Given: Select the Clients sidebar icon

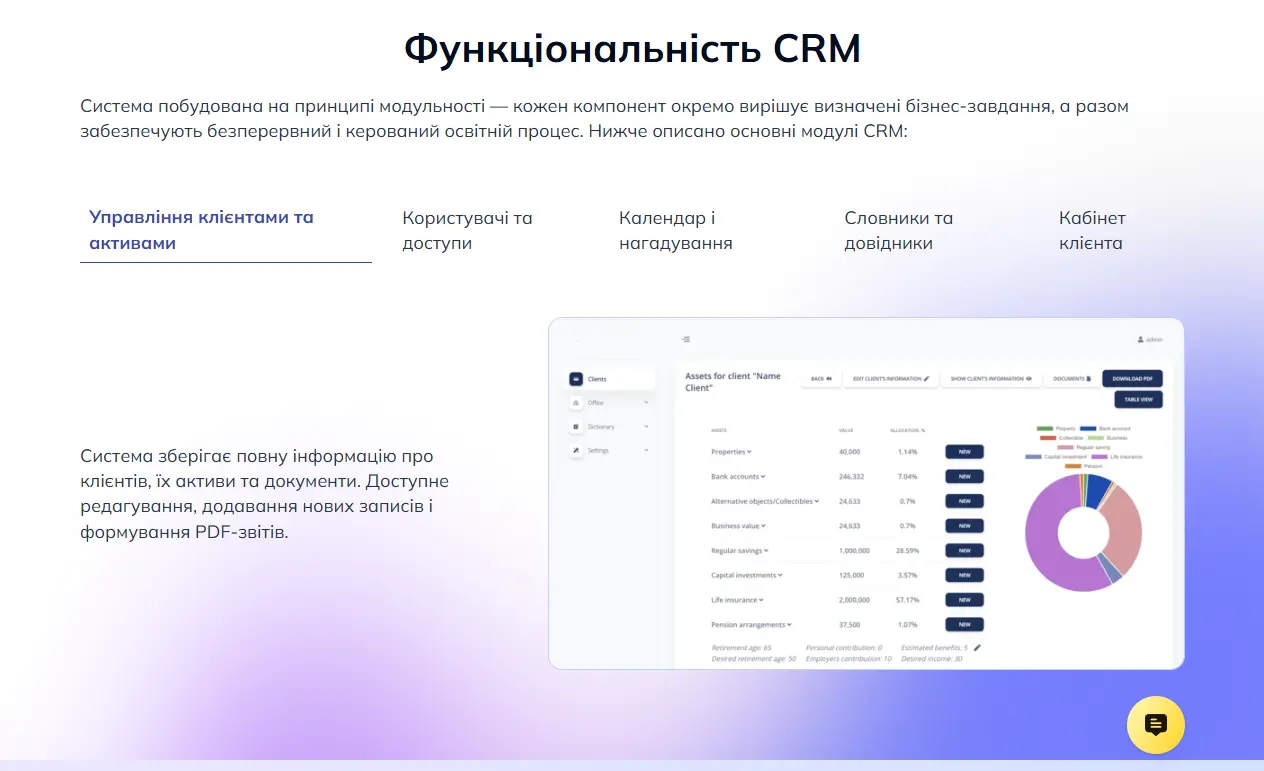Looking at the screenshot, I should pos(576,379).
